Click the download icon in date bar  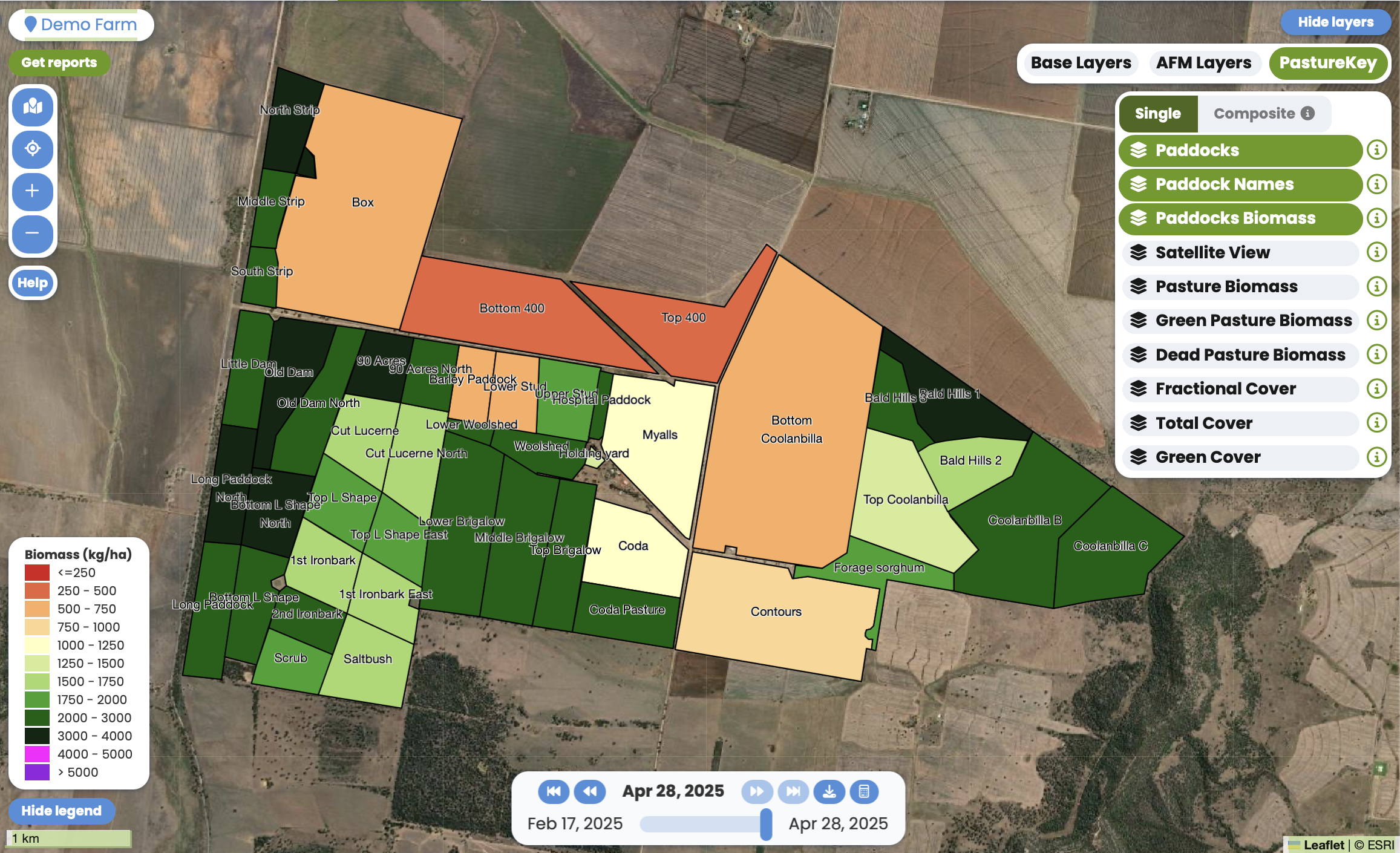[829, 791]
